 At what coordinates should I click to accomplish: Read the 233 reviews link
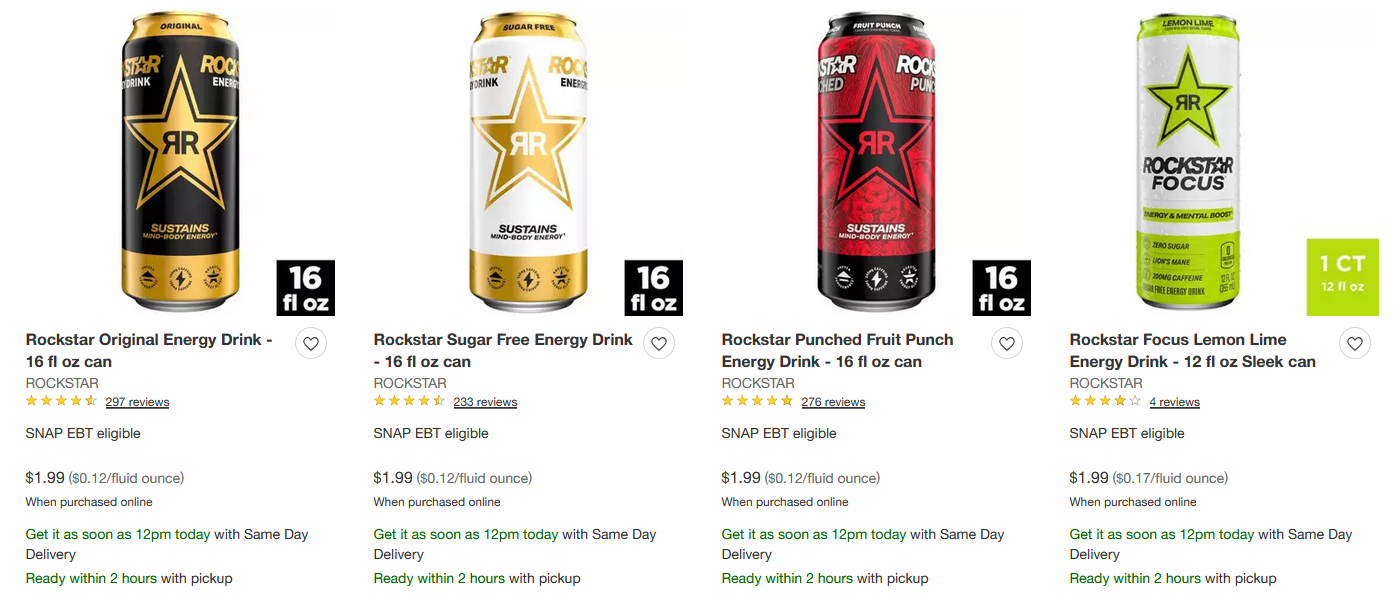(x=485, y=402)
